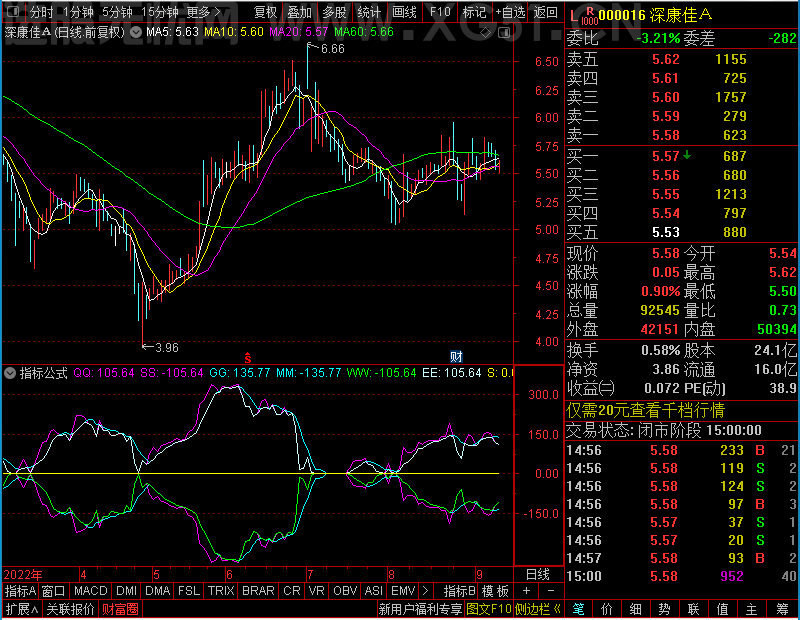Click the 日线 period label

537,575
